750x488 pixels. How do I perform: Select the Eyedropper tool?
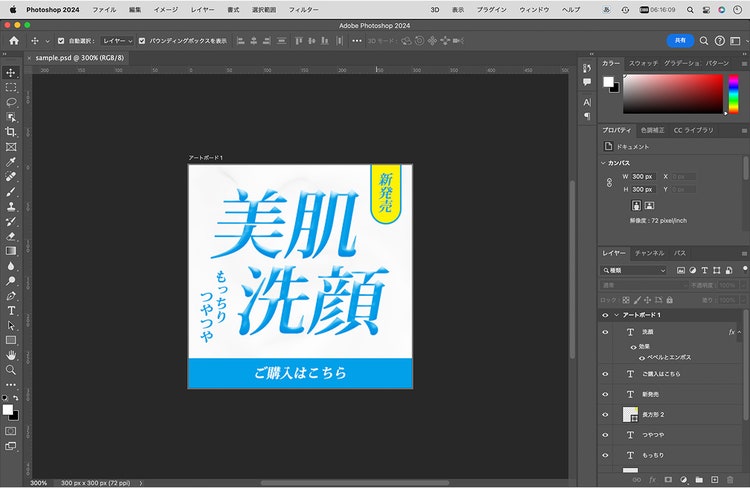point(11,162)
